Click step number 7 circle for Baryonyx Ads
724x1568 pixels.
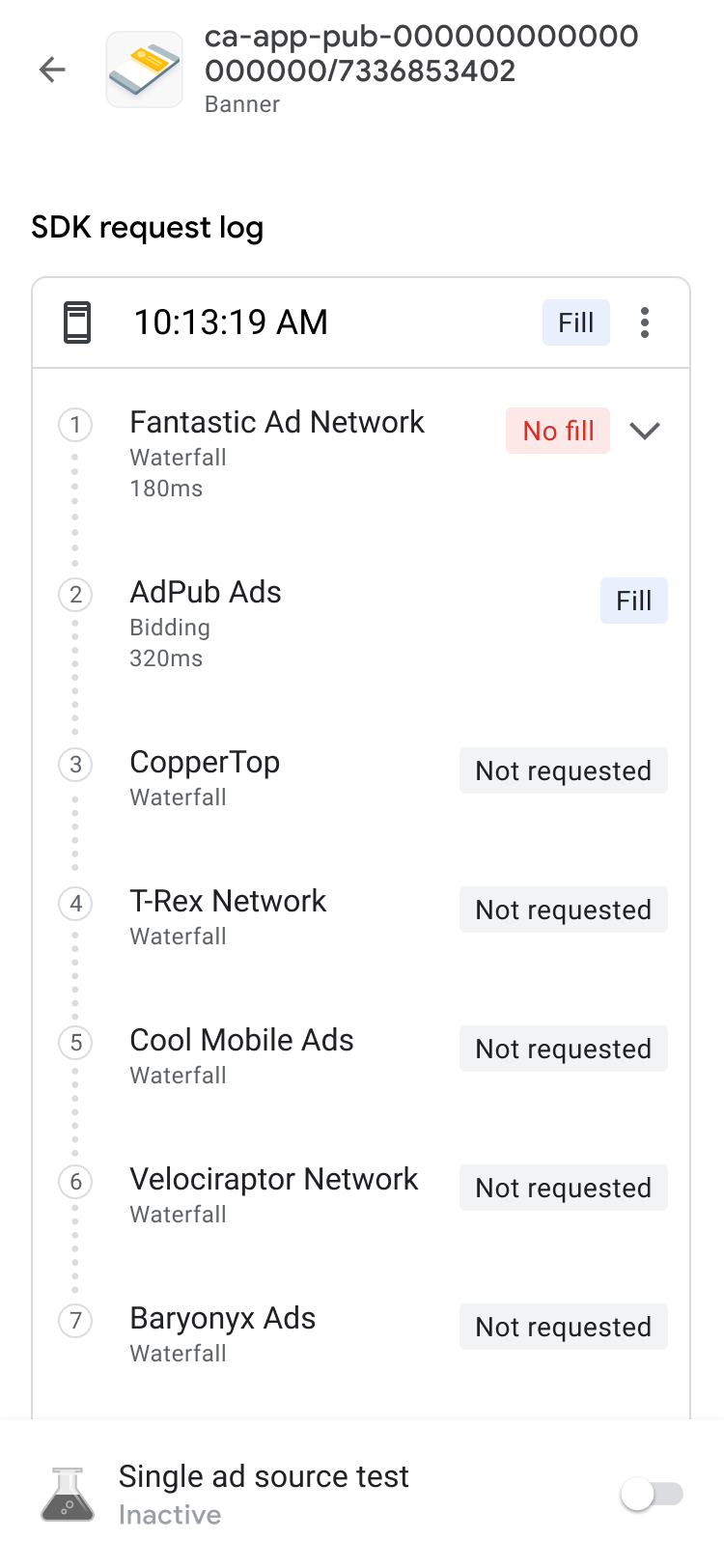click(x=75, y=1321)
